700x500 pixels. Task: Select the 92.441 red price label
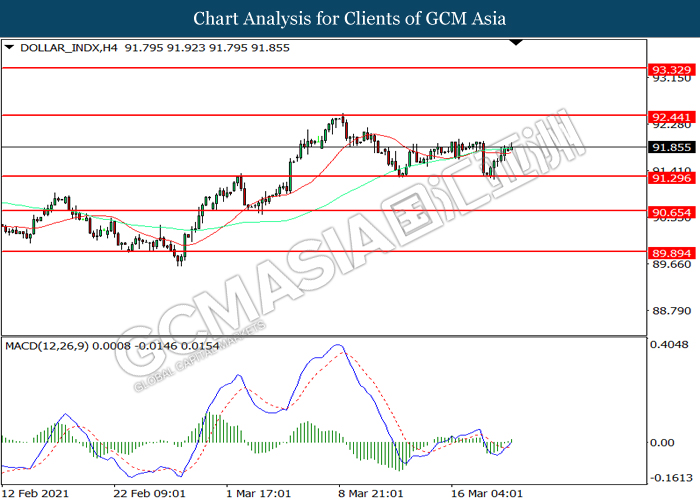point(671,115)
